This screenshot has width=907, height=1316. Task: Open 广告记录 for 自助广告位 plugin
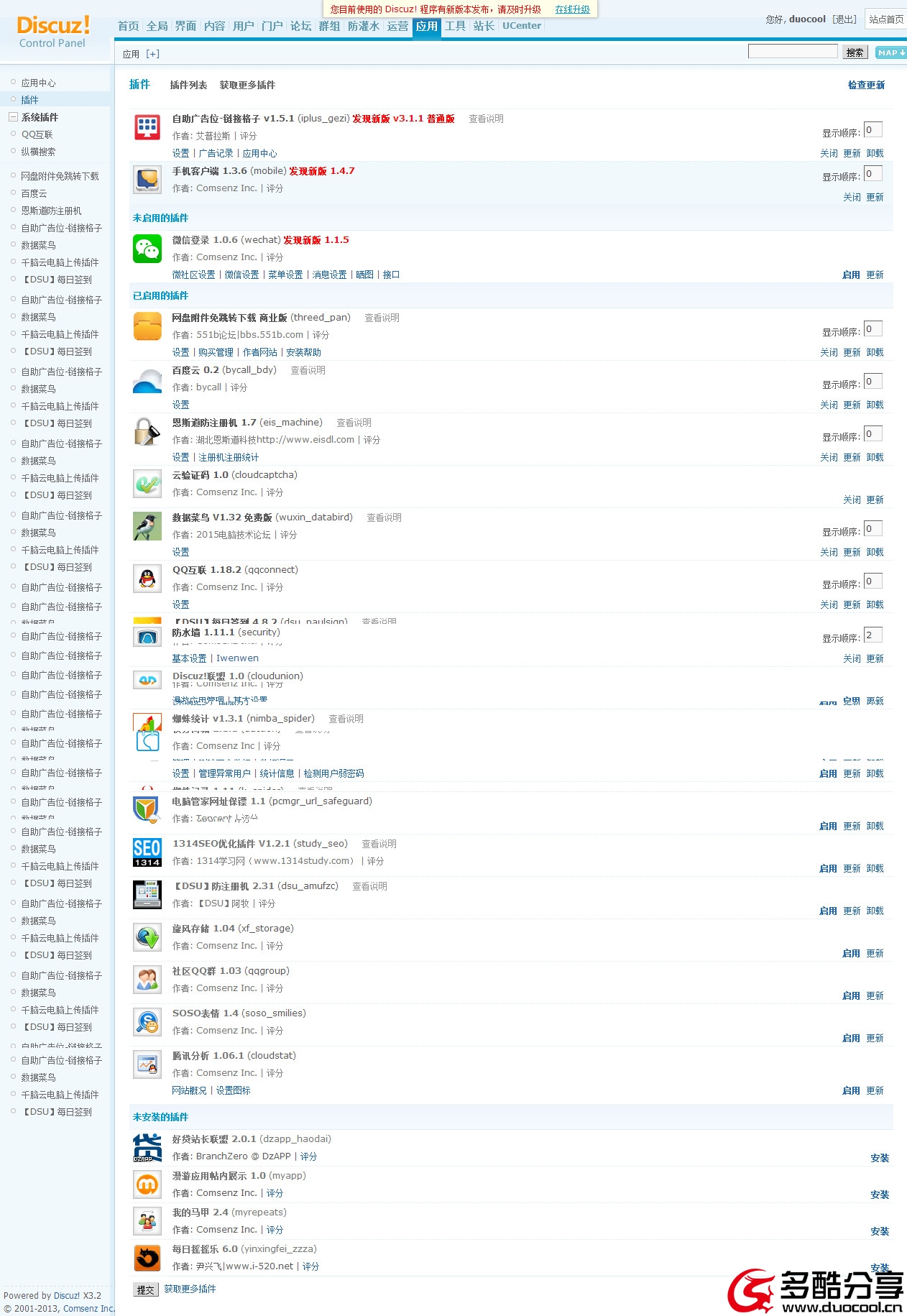click(x=216, y=153)
